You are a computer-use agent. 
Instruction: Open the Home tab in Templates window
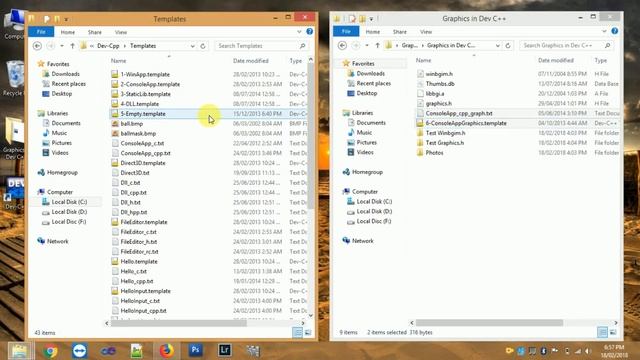click(68, 32)
